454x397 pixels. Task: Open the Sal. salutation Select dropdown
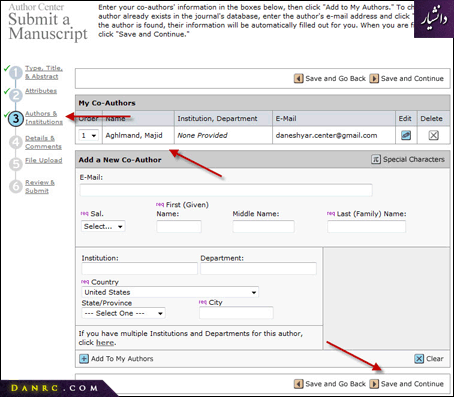[103, 226]
